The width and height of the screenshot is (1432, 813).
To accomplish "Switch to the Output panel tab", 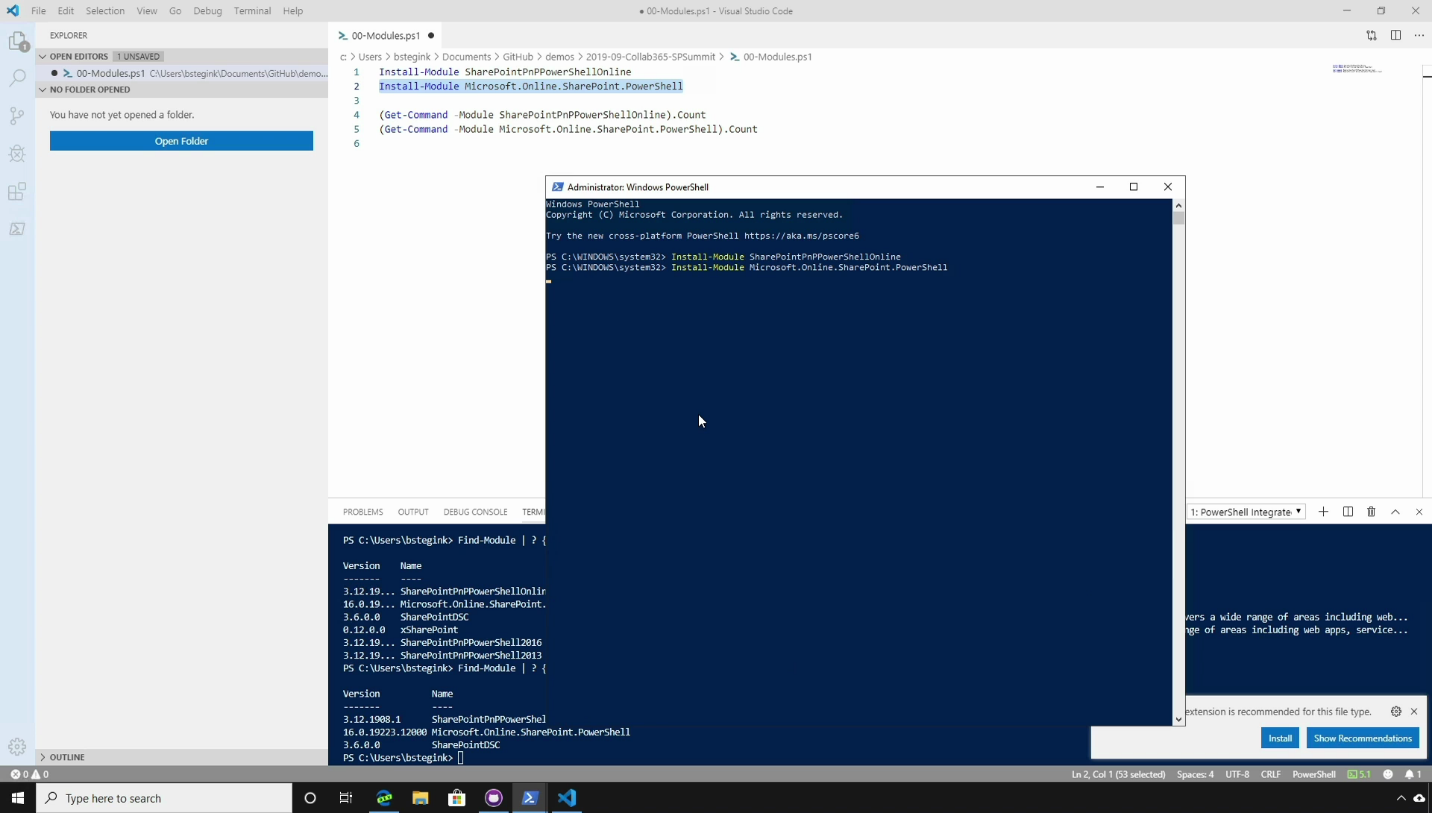I will tap(413, 512).
